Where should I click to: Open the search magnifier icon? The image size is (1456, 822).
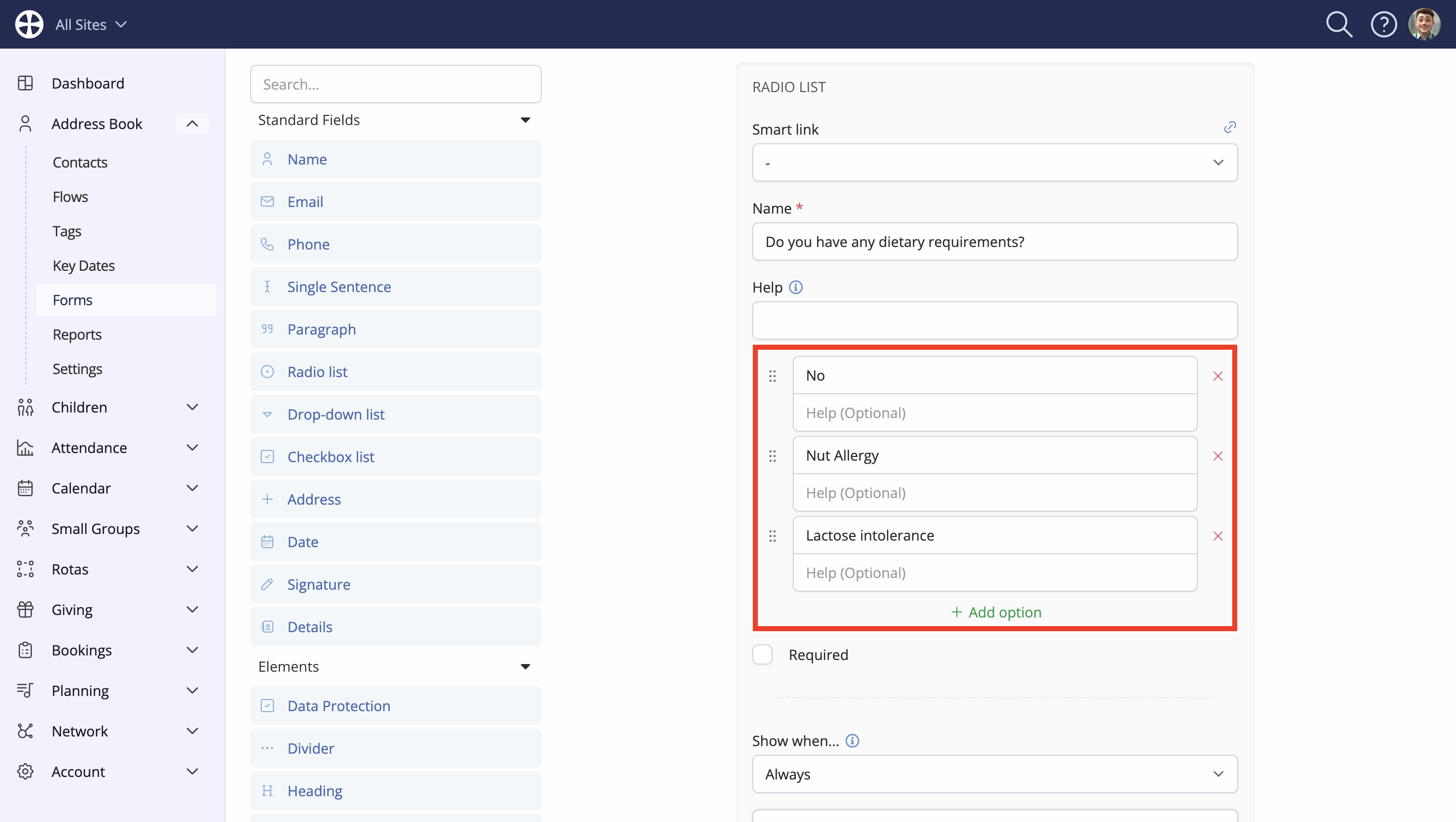click(x=1339, y=25)
